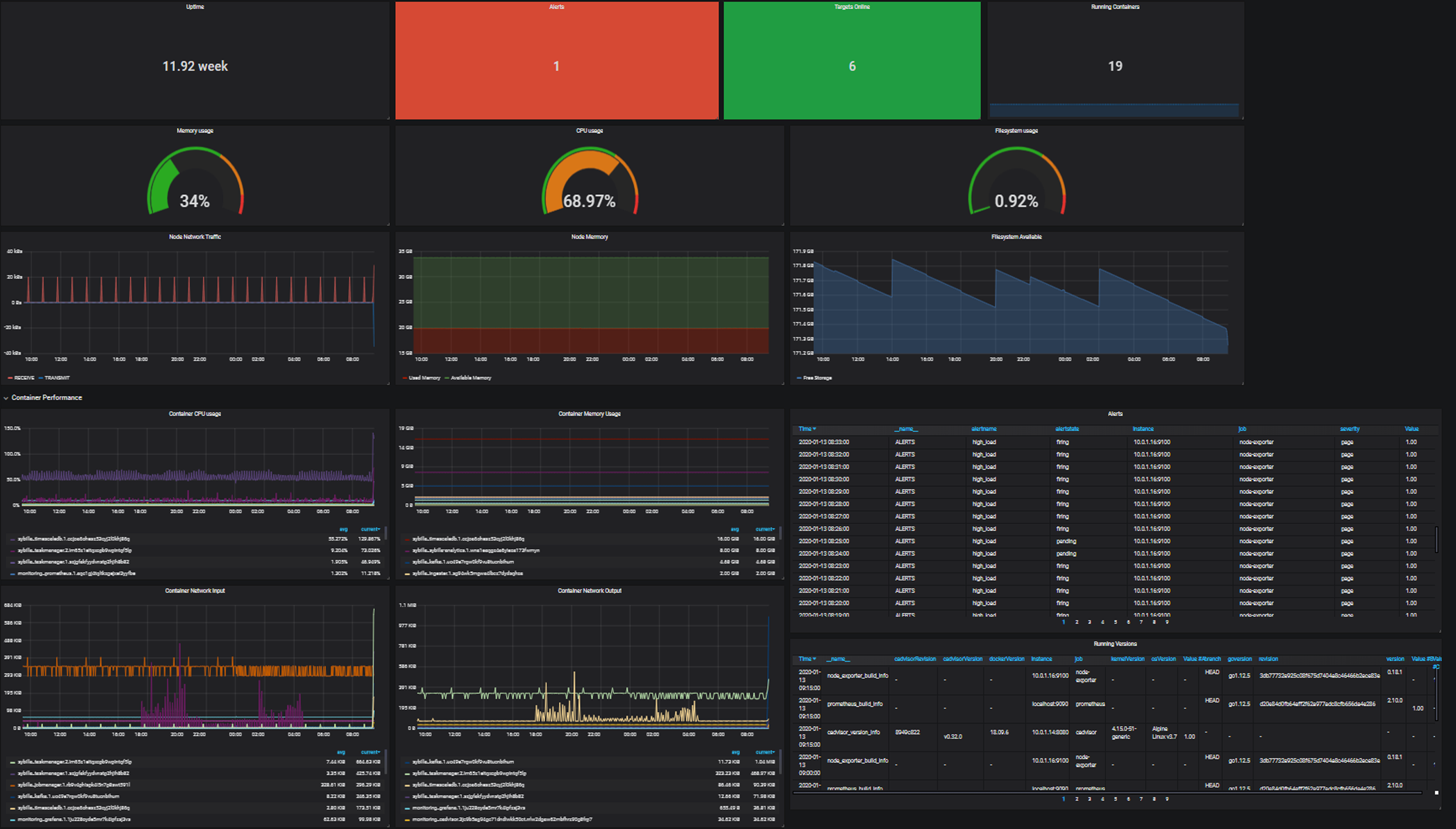Open the Filesystem usage gauge title menu

(x=1016, y=131)
